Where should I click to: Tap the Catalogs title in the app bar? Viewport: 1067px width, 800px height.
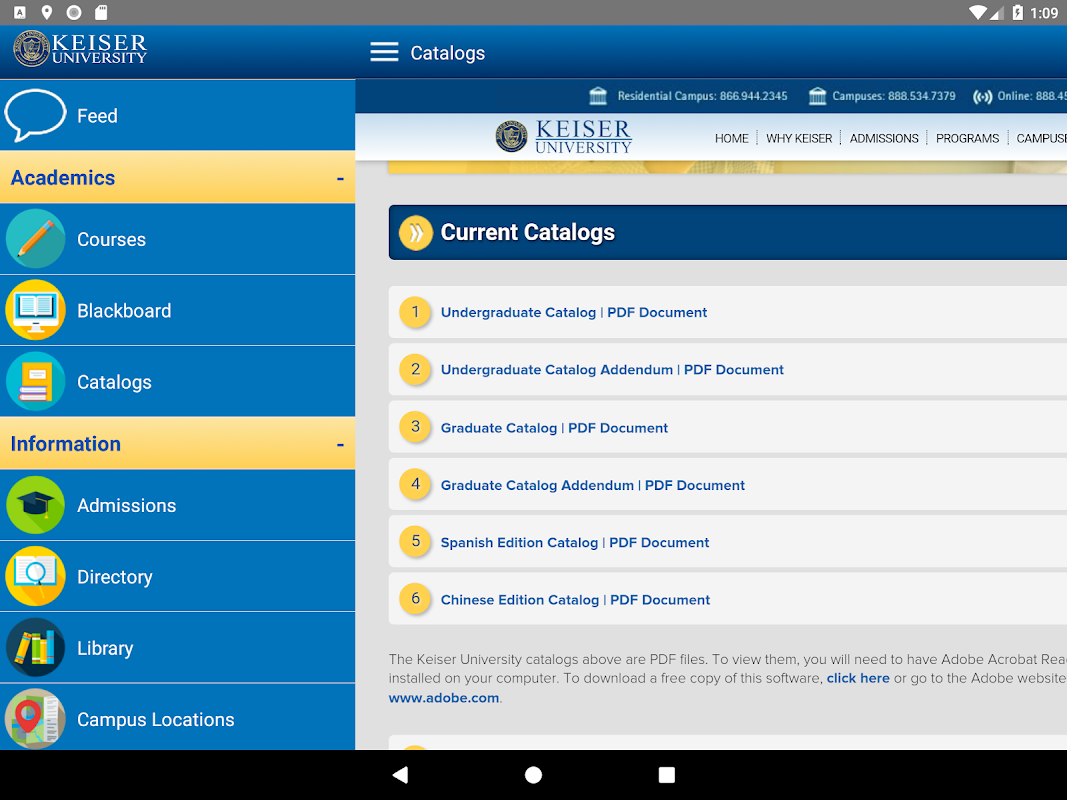pos(447,53)
